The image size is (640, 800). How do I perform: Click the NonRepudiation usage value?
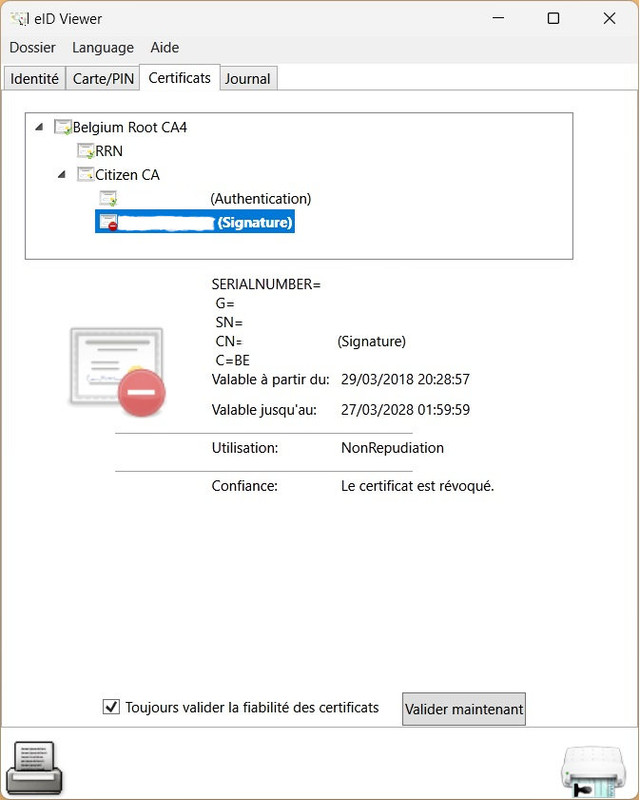(392, 448)
